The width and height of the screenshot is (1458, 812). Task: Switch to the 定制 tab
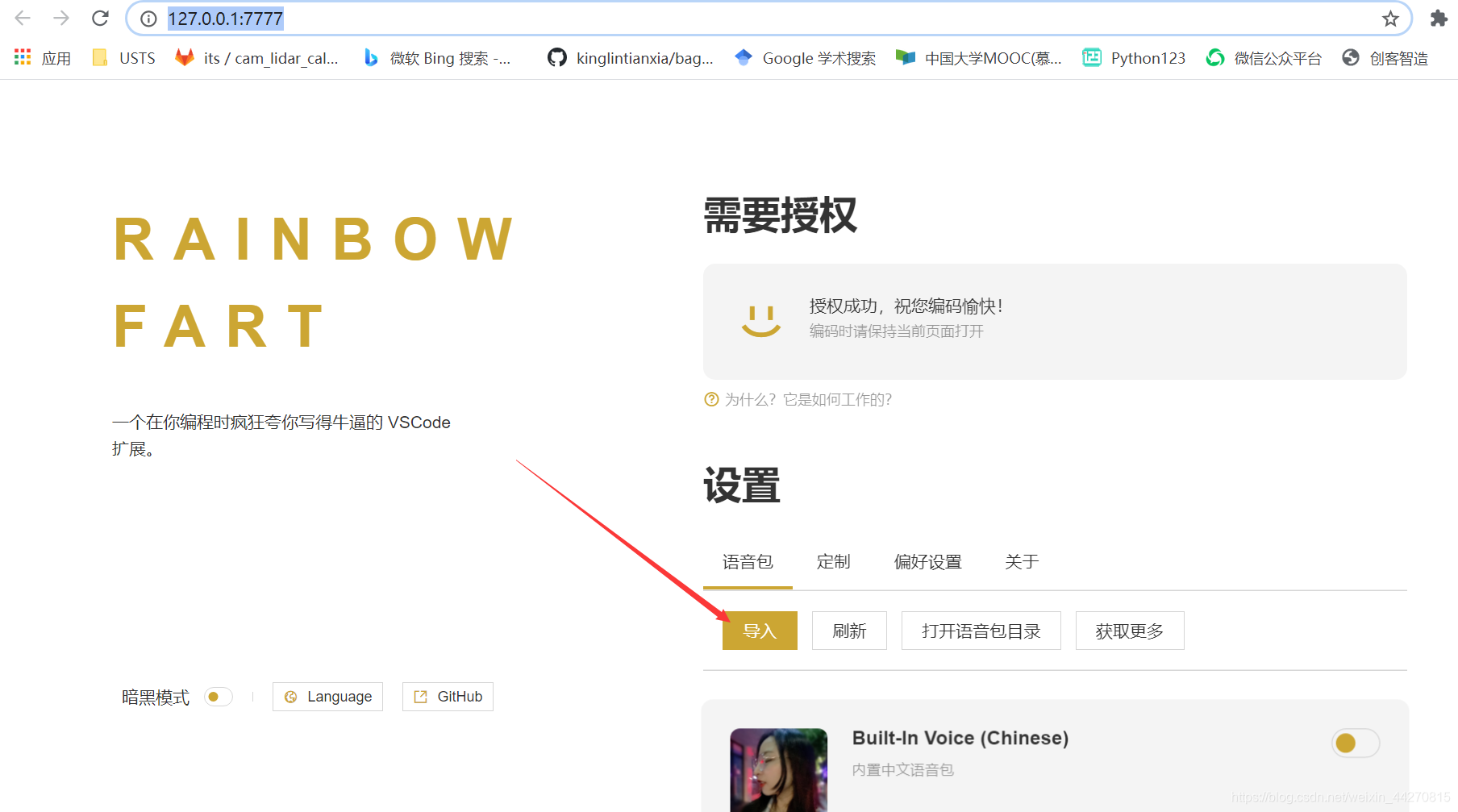tap(833, 562)
